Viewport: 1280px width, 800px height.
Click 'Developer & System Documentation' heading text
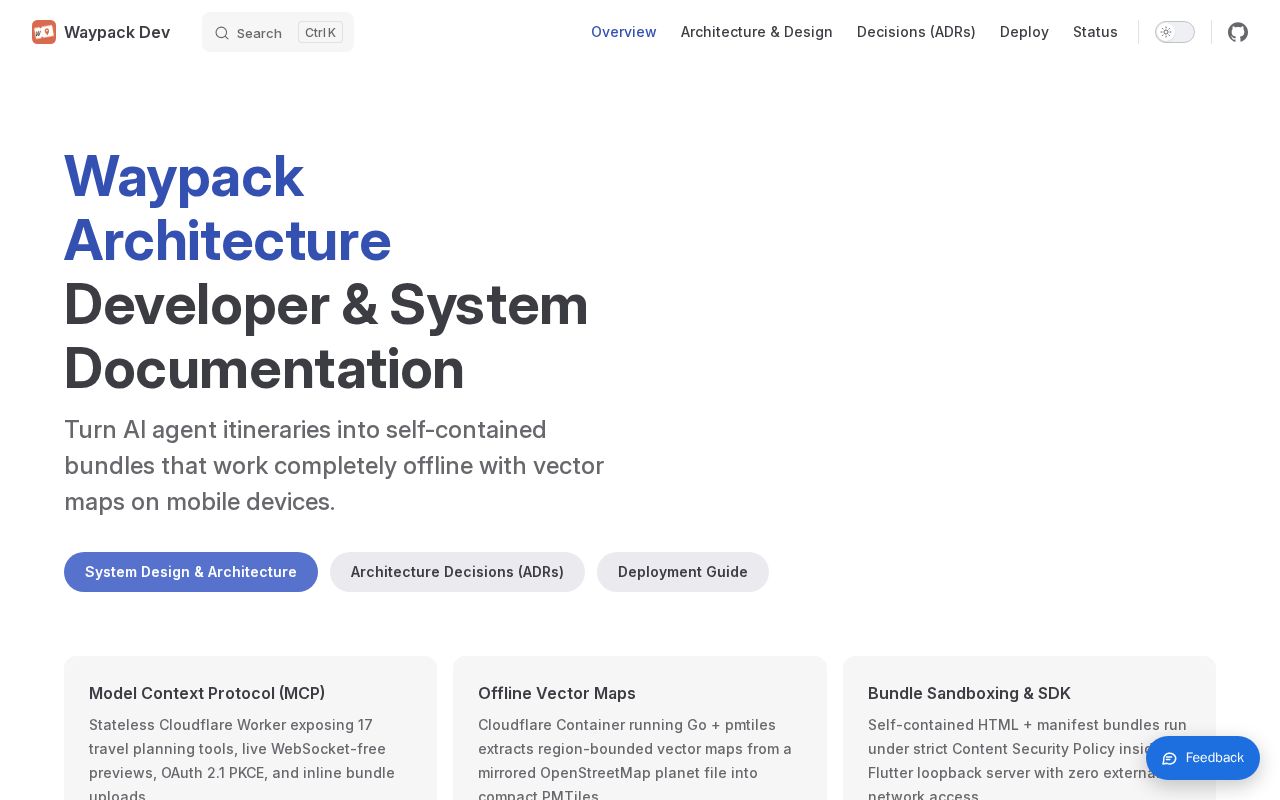click(x=326, y=336)
